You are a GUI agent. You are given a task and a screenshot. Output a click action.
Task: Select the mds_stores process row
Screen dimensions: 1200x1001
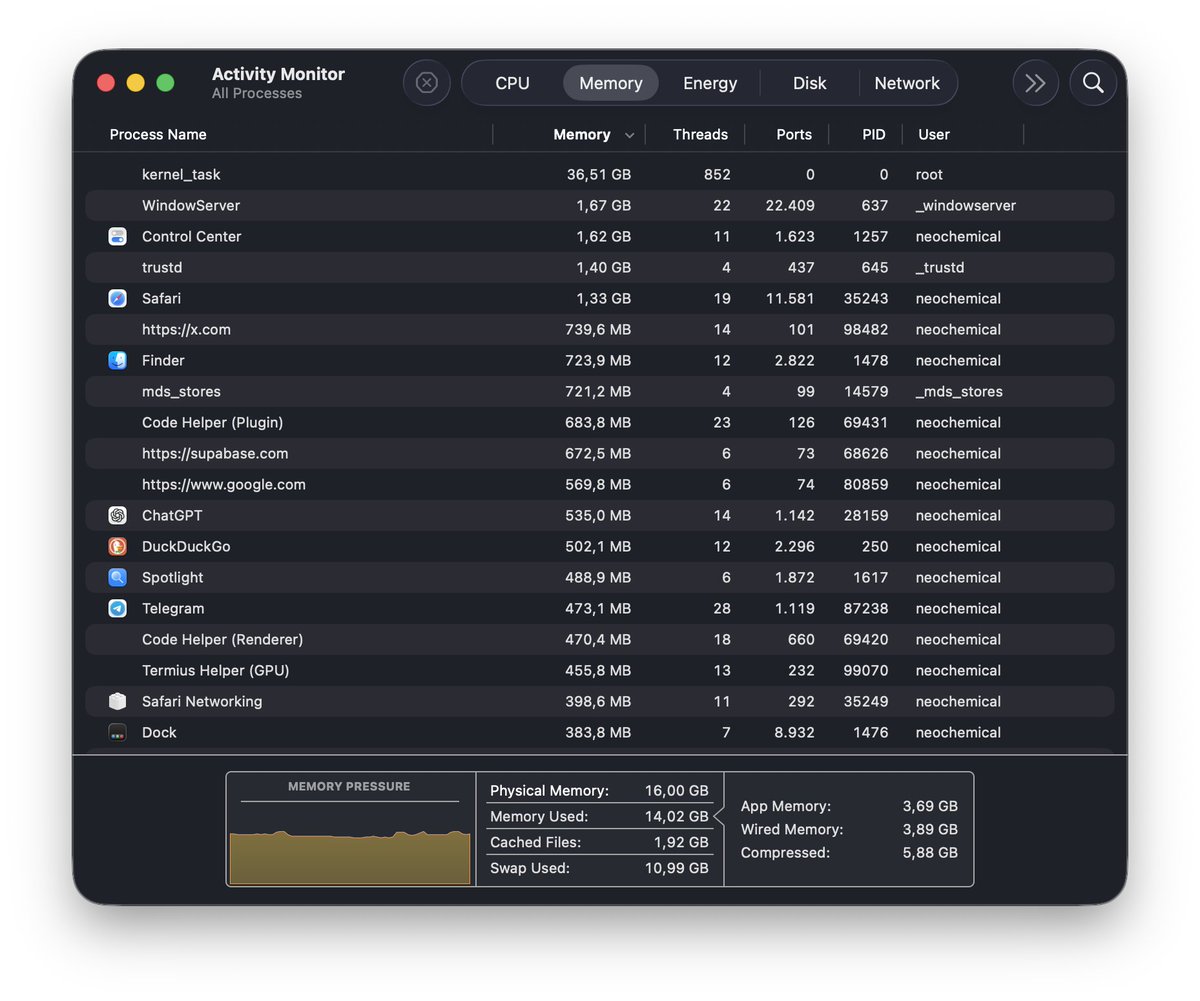(x=600, y=392)
